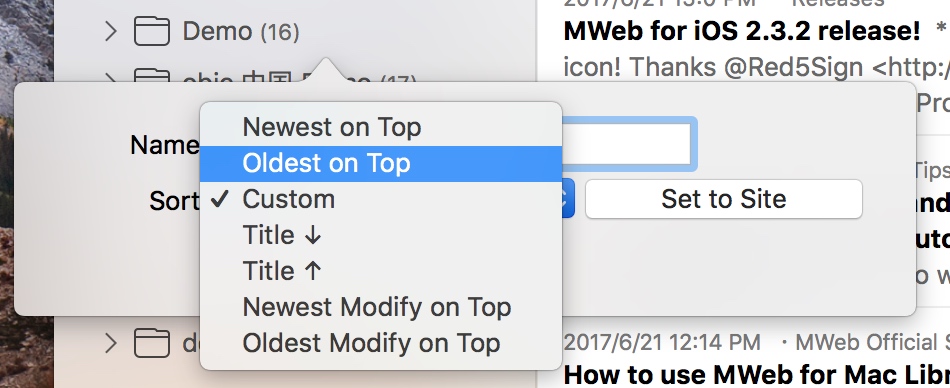Screen dimensions: 950x388
Task: Click the Set to Site button
Action: click(723, 199)
